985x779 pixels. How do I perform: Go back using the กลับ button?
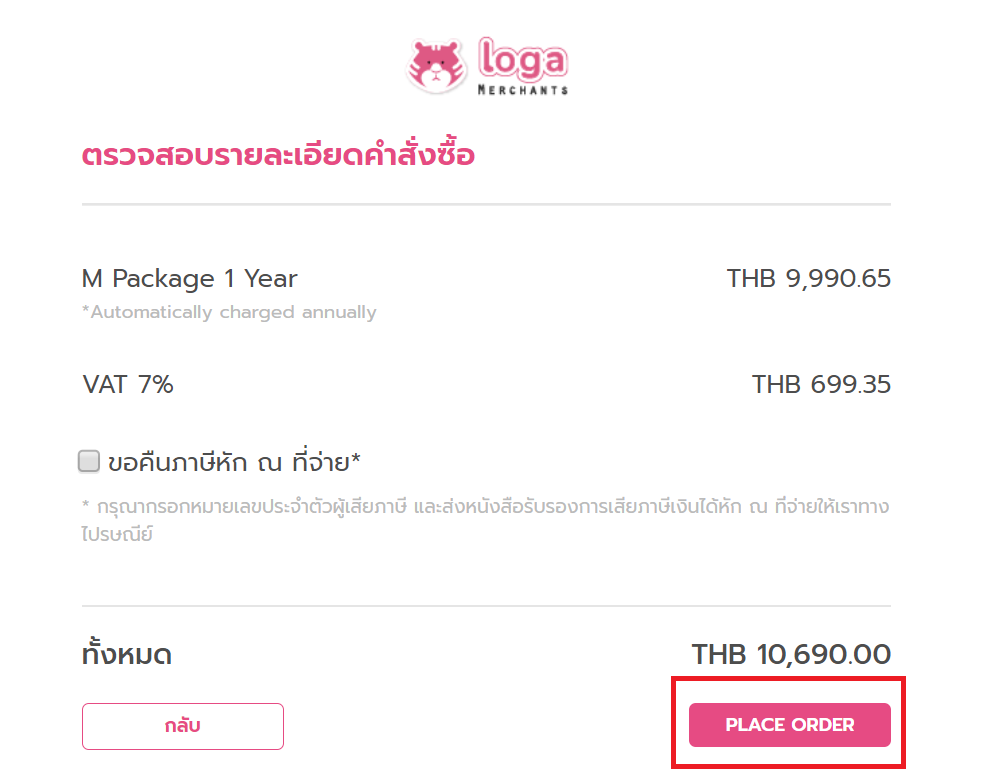pos(183,726)
